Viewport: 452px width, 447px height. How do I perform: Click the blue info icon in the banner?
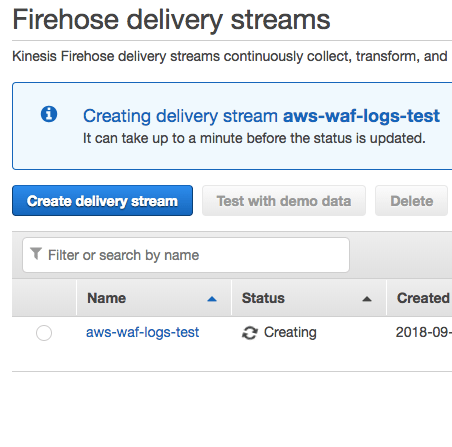(x=49, y=114)
